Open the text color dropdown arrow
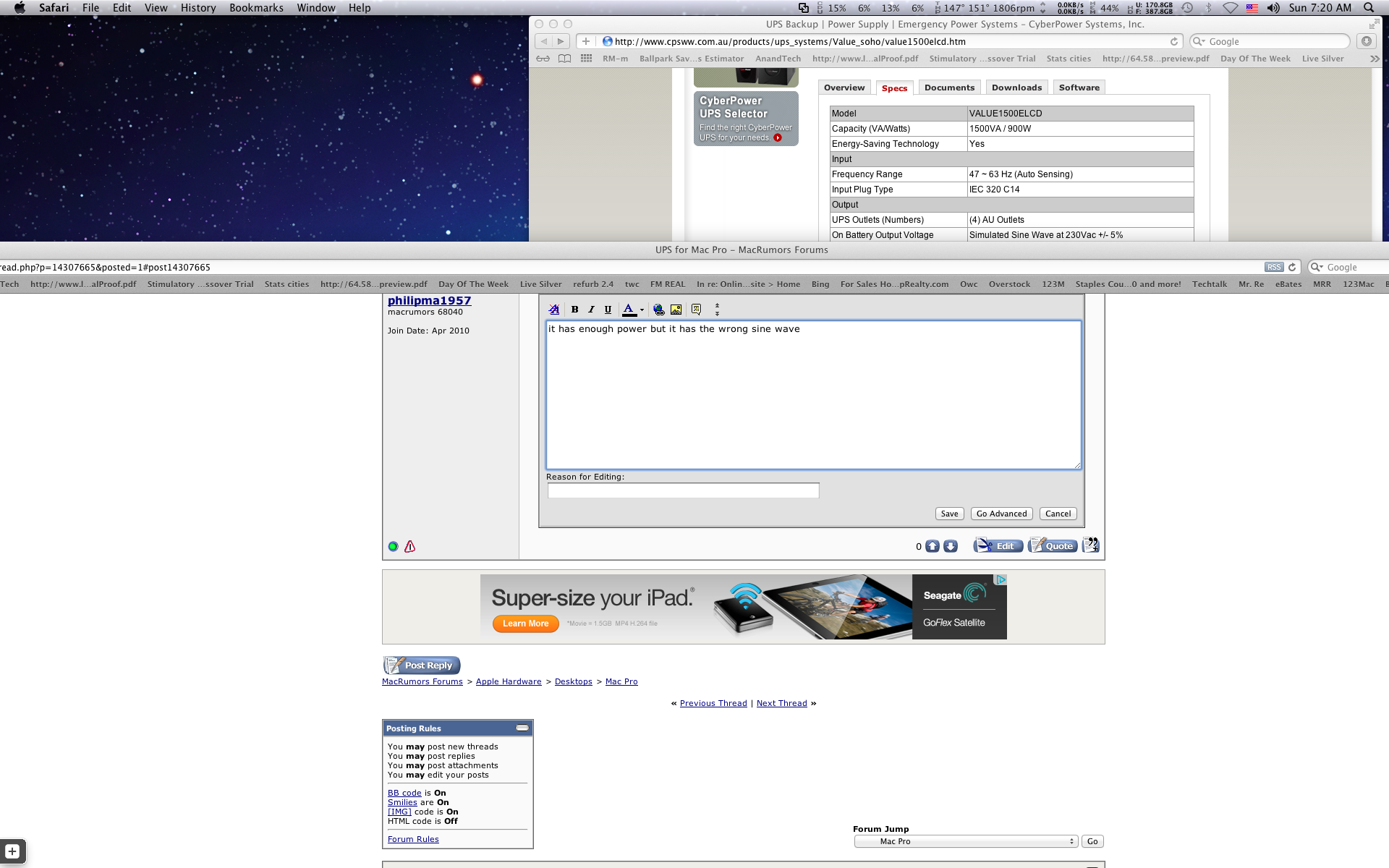This screenshot has width=1389, height=868. 642,310
